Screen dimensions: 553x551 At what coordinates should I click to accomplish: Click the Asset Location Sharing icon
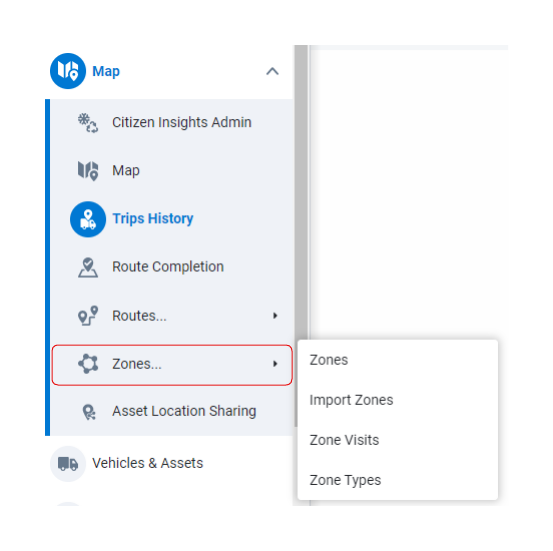pyautogui.click(x=89, y=412)
